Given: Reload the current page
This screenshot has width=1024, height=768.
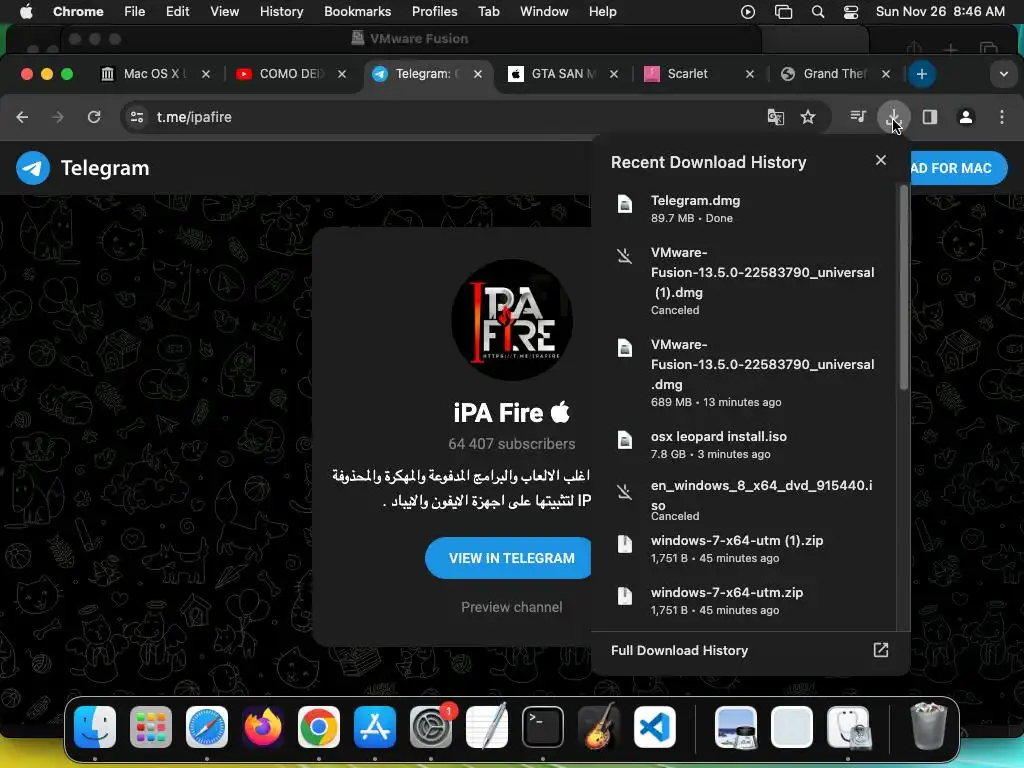Looking at the screenshot, I should tap(94, 117).
